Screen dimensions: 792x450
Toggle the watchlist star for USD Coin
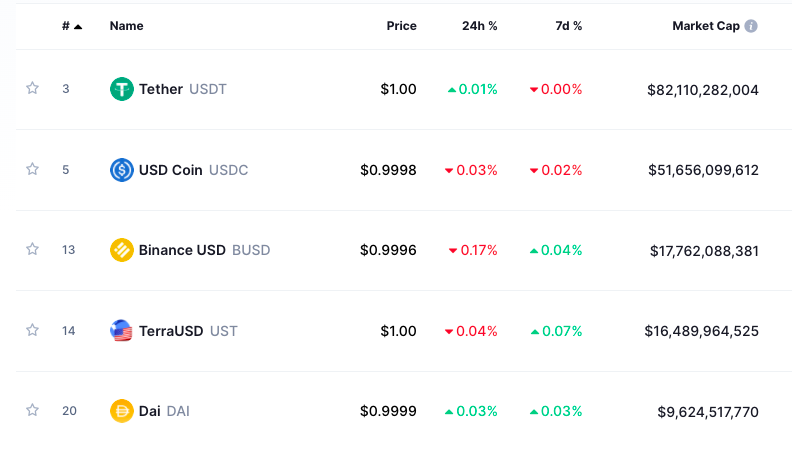32,169
